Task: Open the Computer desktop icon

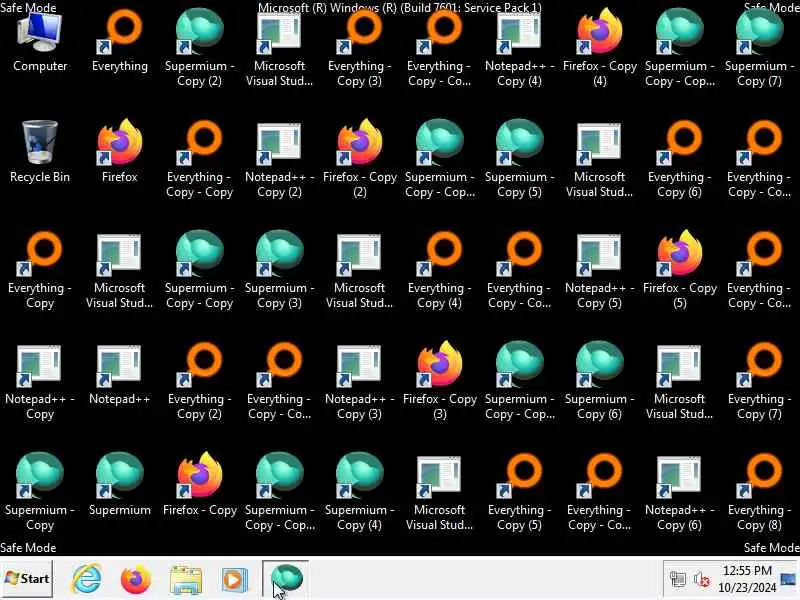Action: (x=40, y=42)
